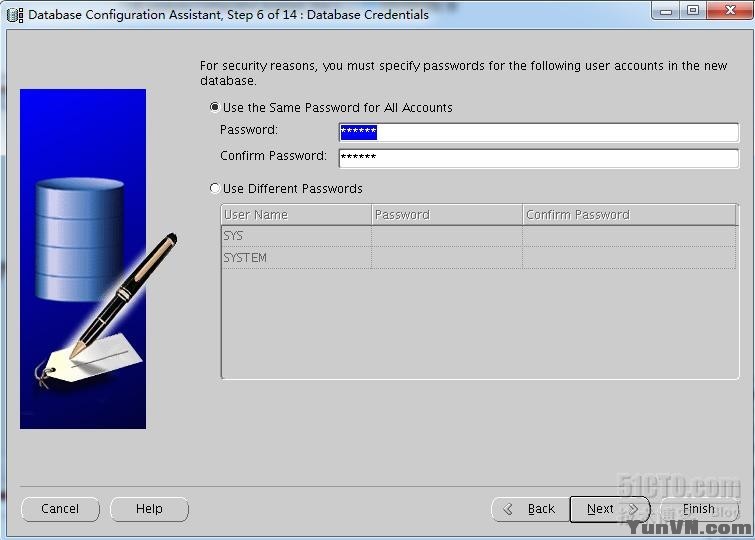This screenshot has width=755, height=540.
Task: Click the SYSTEM confirm password cell
Action: click(629, 258)
